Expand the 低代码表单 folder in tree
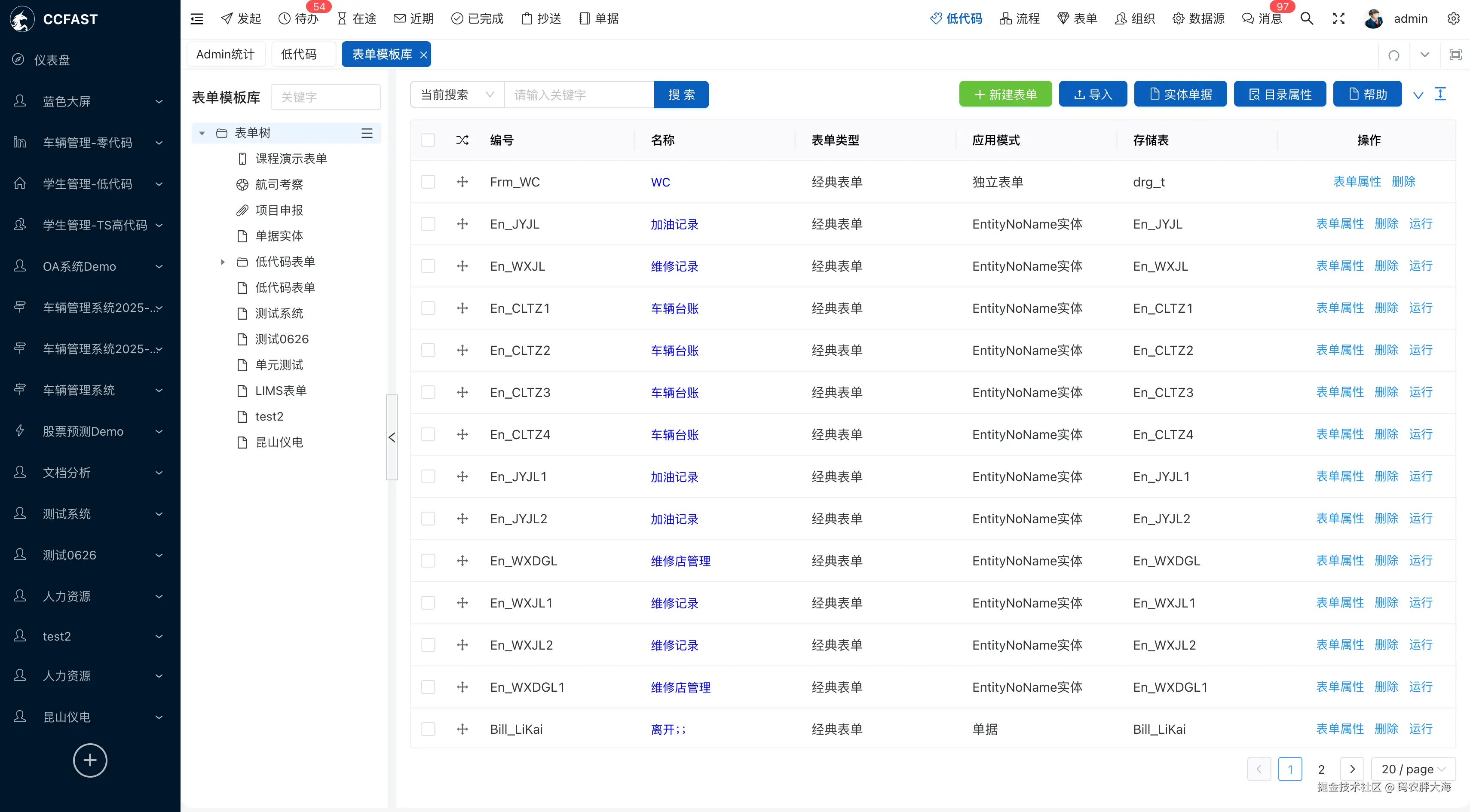 click(223, 262)
